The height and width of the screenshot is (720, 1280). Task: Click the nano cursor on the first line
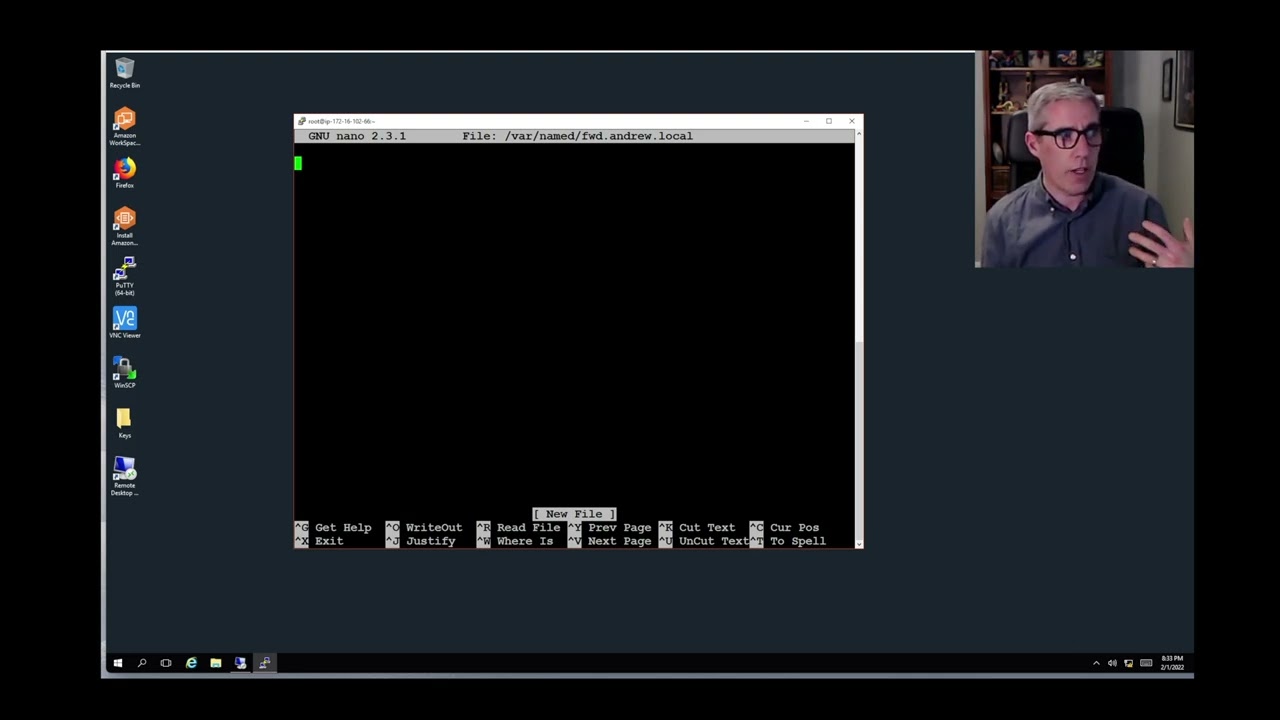click(298, 163)
